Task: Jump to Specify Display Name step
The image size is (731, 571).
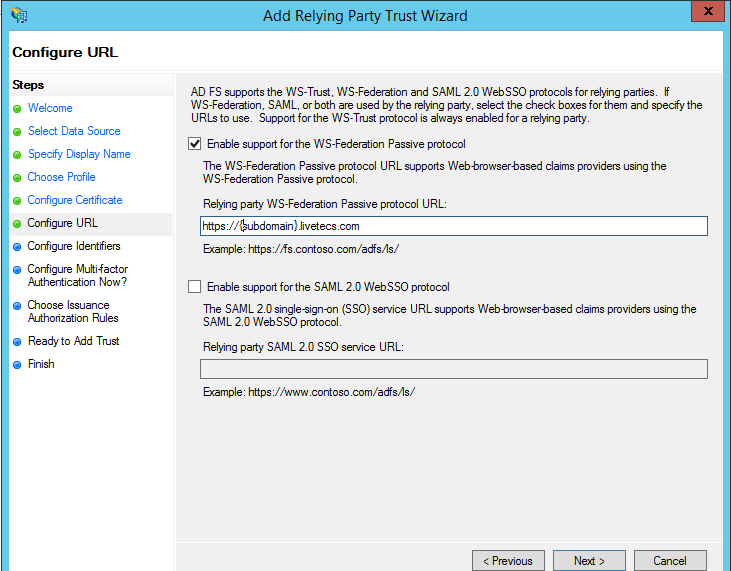Action: [x=79, y=154]
